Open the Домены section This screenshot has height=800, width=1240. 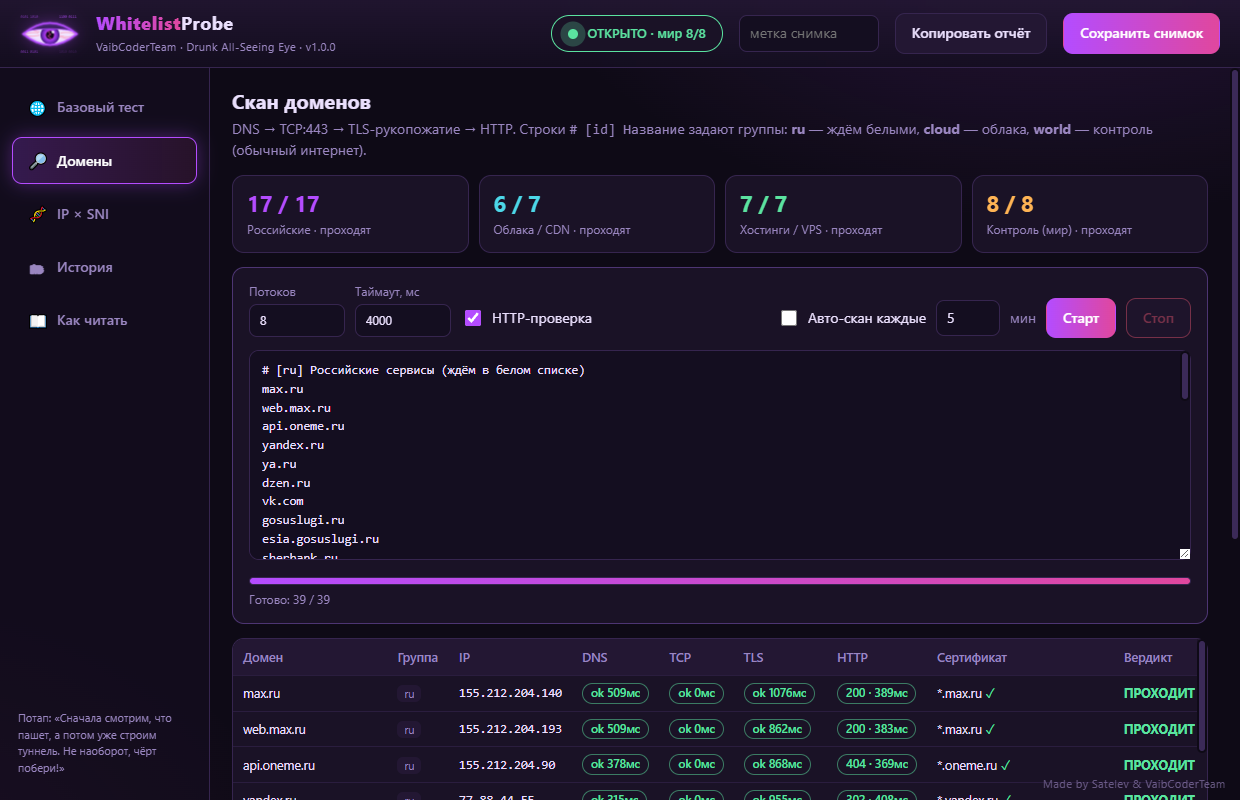click(104, 161)
